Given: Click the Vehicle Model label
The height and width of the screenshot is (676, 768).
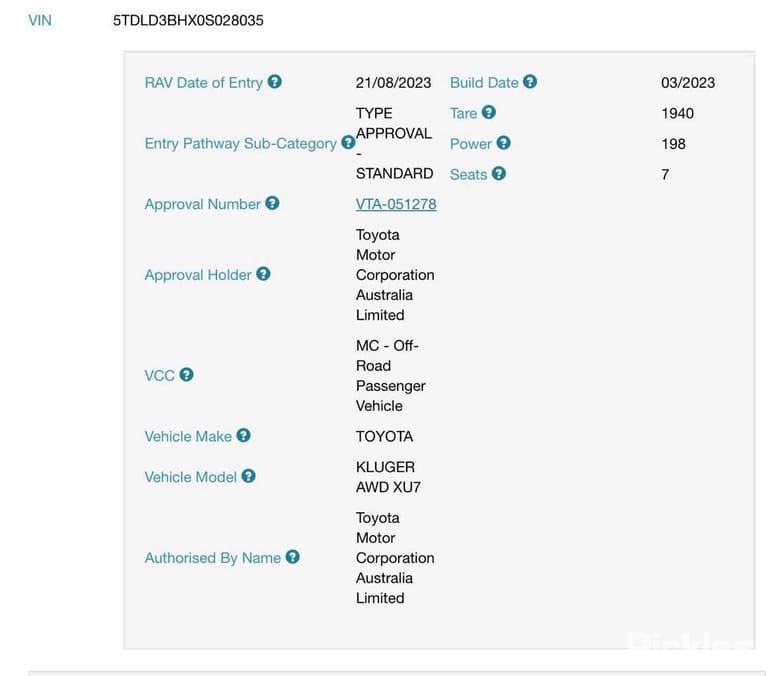Looking at the screenshot, I should 191,477.
